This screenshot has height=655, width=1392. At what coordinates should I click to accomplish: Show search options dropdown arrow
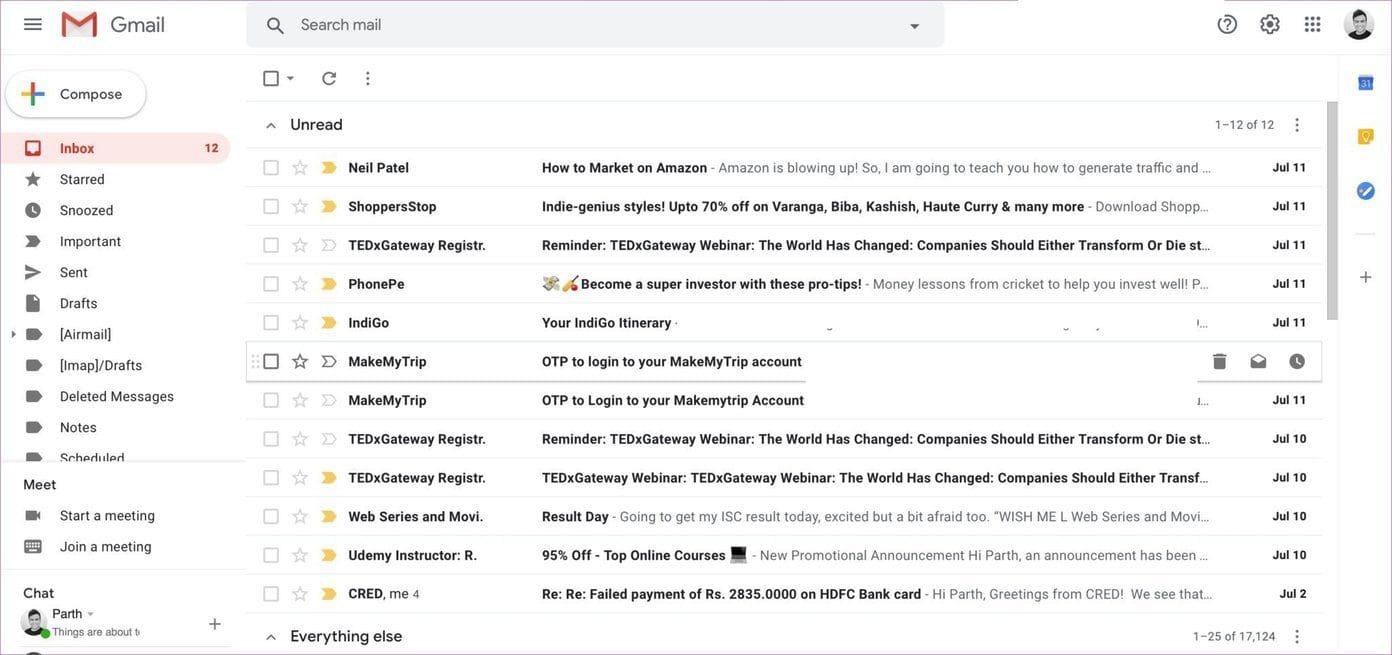coord(914,26)
